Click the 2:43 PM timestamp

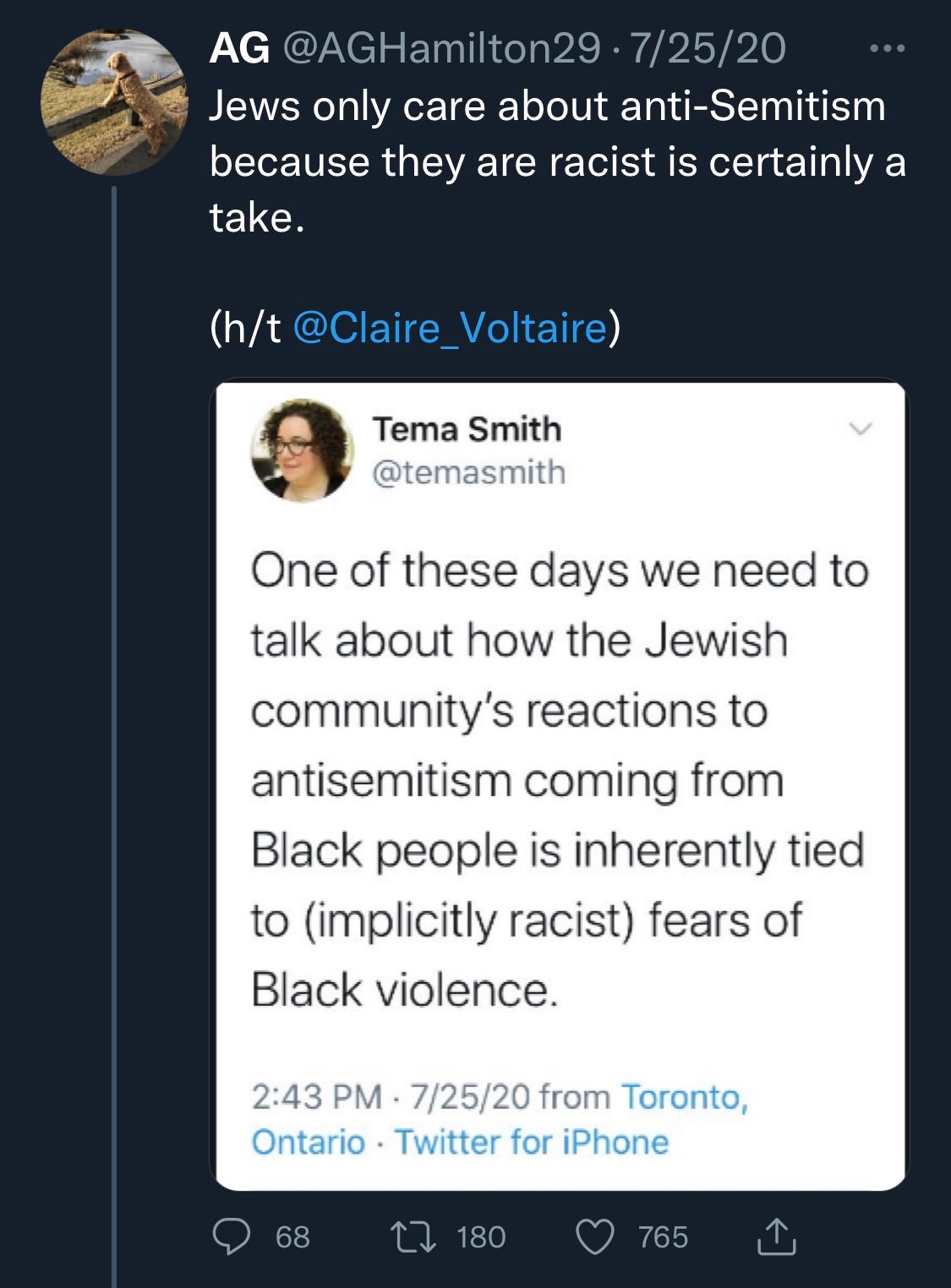pos(316,1097)
